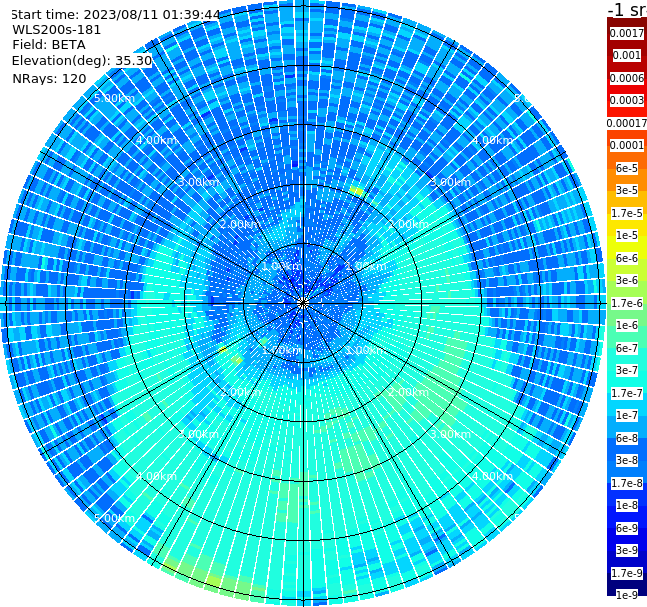Image resolution: width=647 pixels, height=607 pixels.
Task: Click the northwest 4.00km range ring label
Action: 156,140
